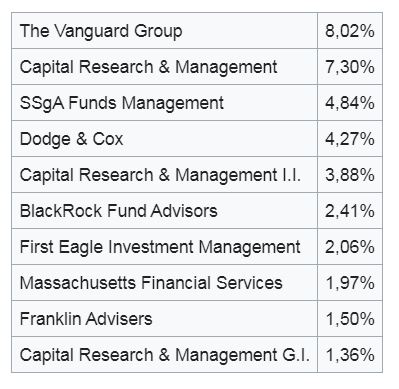
Task: Click The Vanguard Group cell
Action: click(165, 31)
